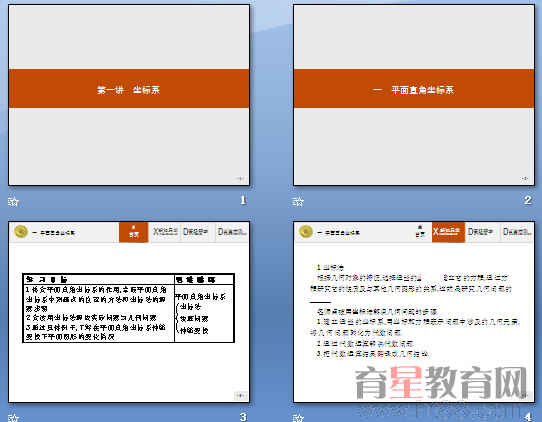Click the middle D tab on slide 4 header
This screenshot has width=542, height=422.
tap(481, 232)
